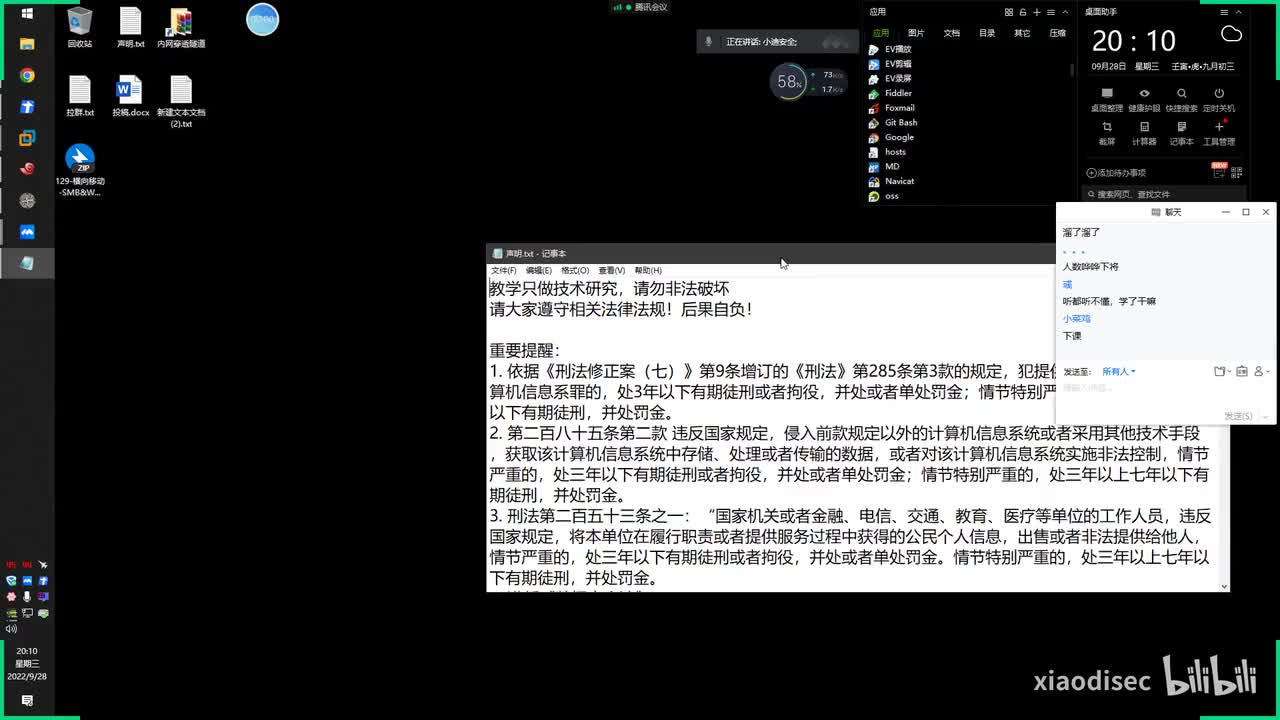Select the 声明.txt desktop file
Viewport: 1280px width, 720px height.
[x=131, y=27]
